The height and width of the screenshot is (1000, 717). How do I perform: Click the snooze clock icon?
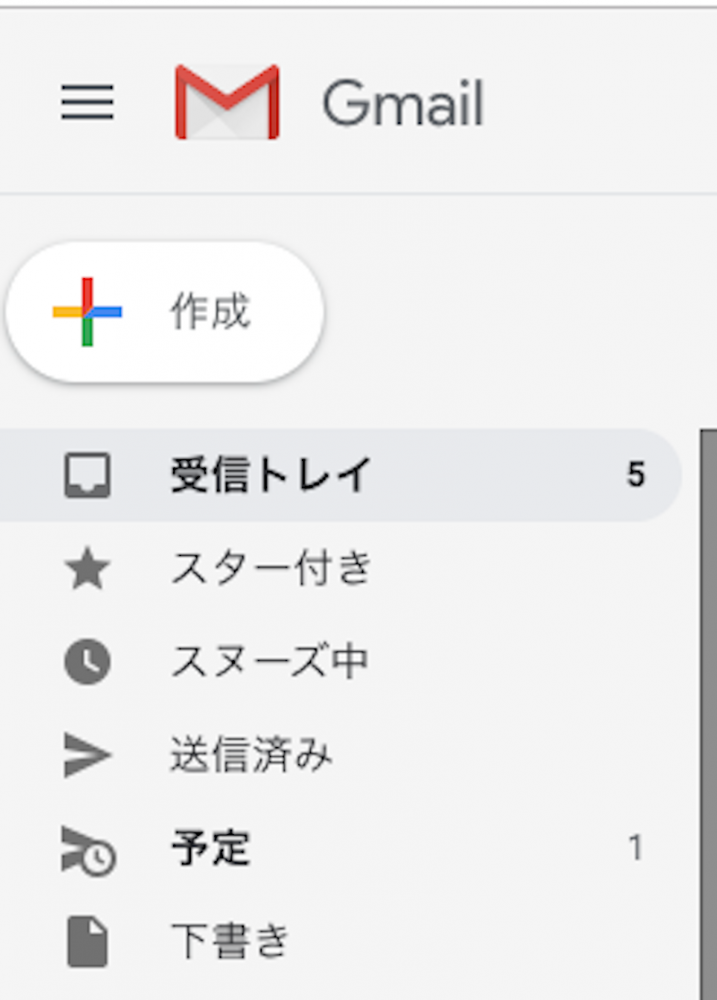pos(87,662)
